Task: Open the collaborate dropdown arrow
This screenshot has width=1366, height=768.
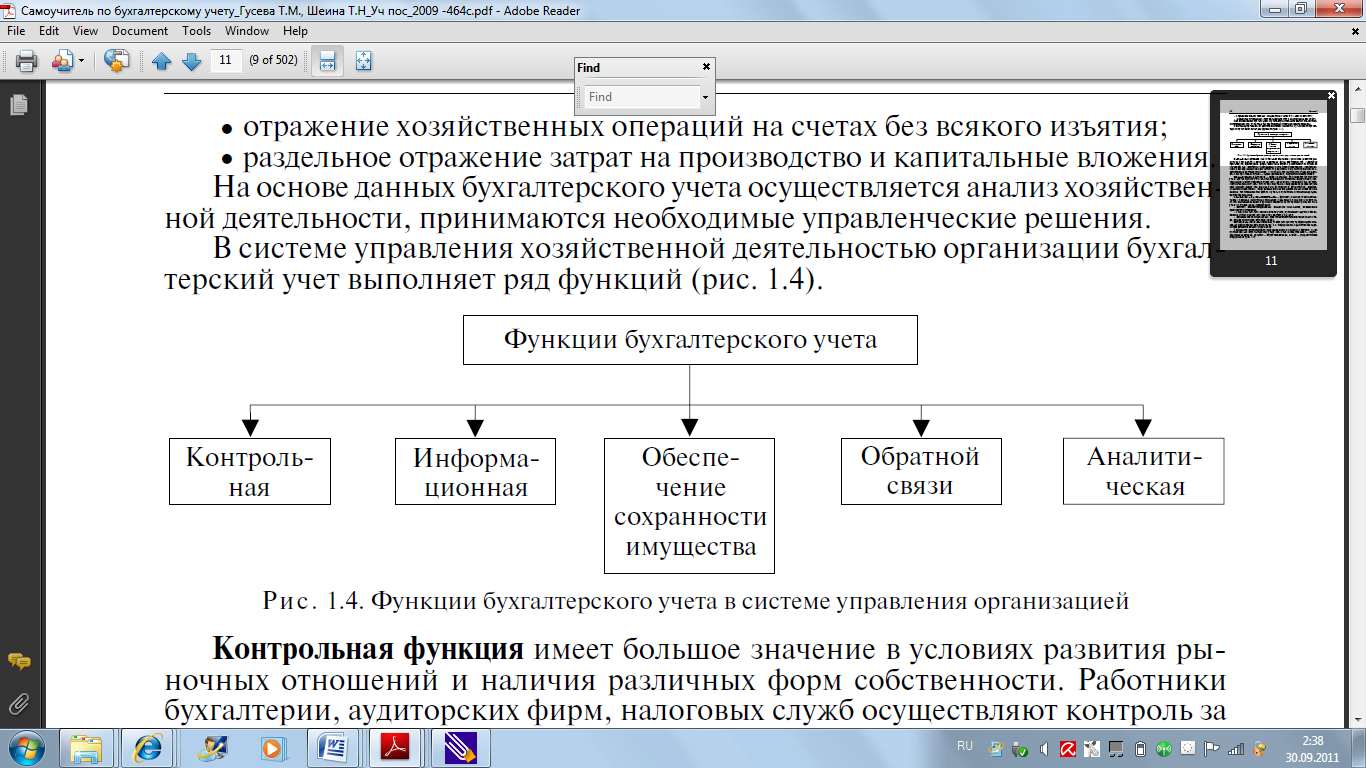Action: (81, 61)
